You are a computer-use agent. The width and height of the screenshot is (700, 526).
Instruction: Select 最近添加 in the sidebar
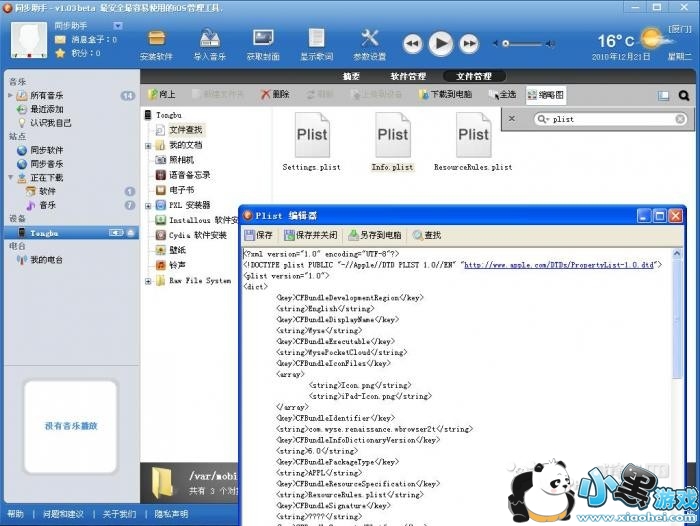46,109
